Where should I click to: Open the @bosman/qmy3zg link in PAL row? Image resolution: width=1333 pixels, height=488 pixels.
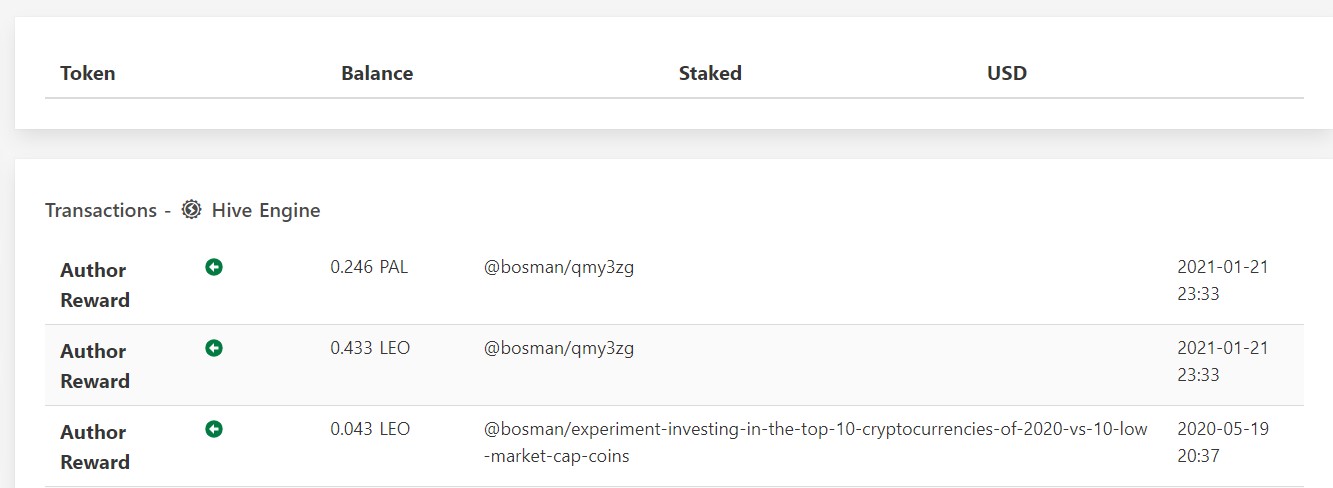point(559,267)
